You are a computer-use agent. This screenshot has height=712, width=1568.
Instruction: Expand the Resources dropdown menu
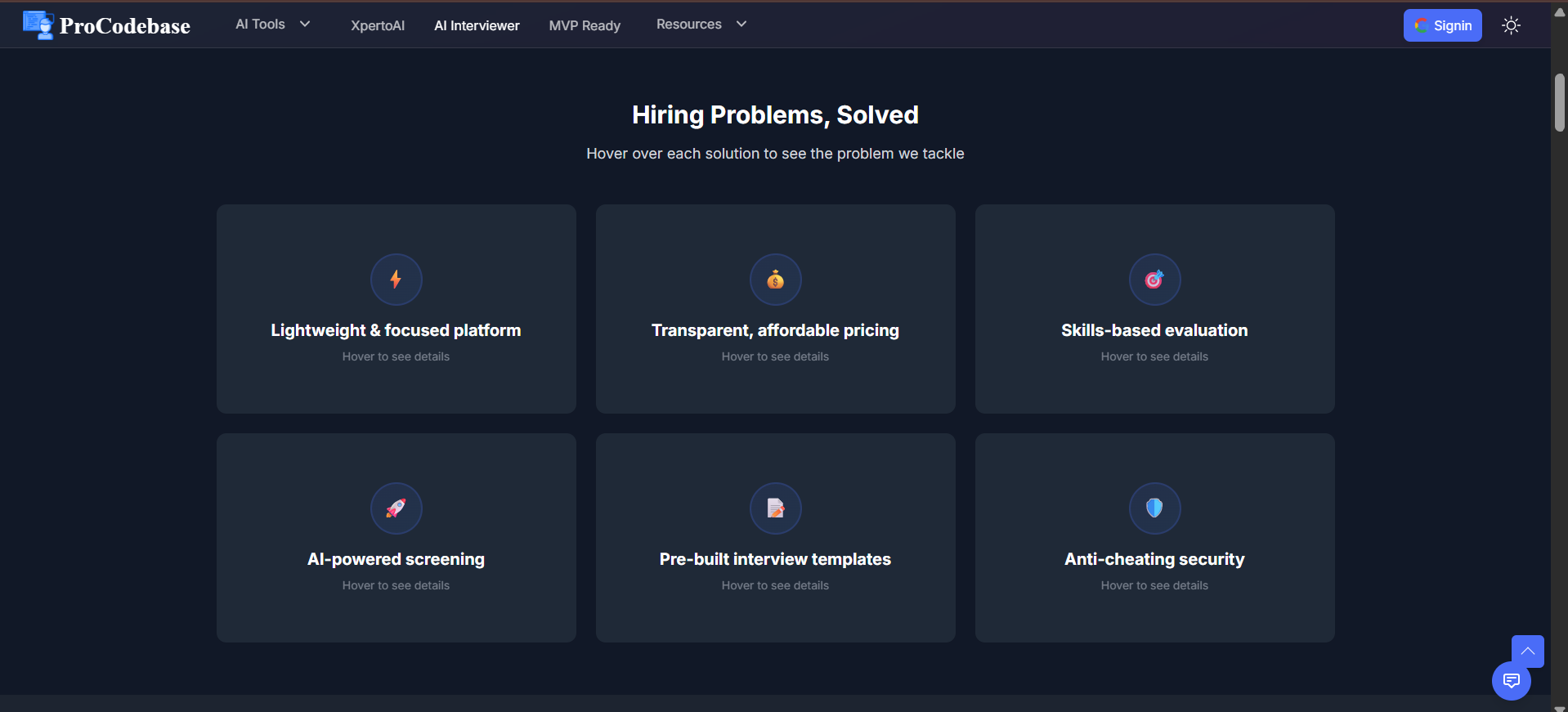coord(701,25)
